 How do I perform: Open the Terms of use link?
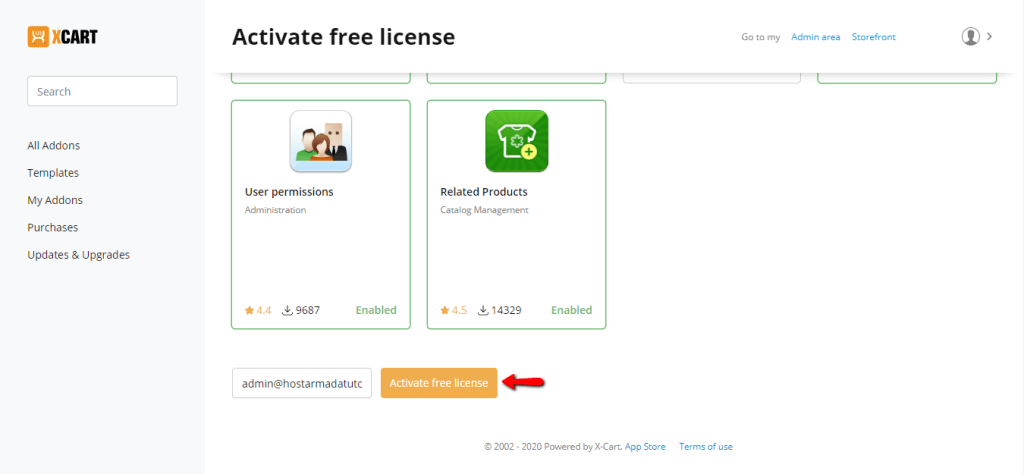click(706, 447)
